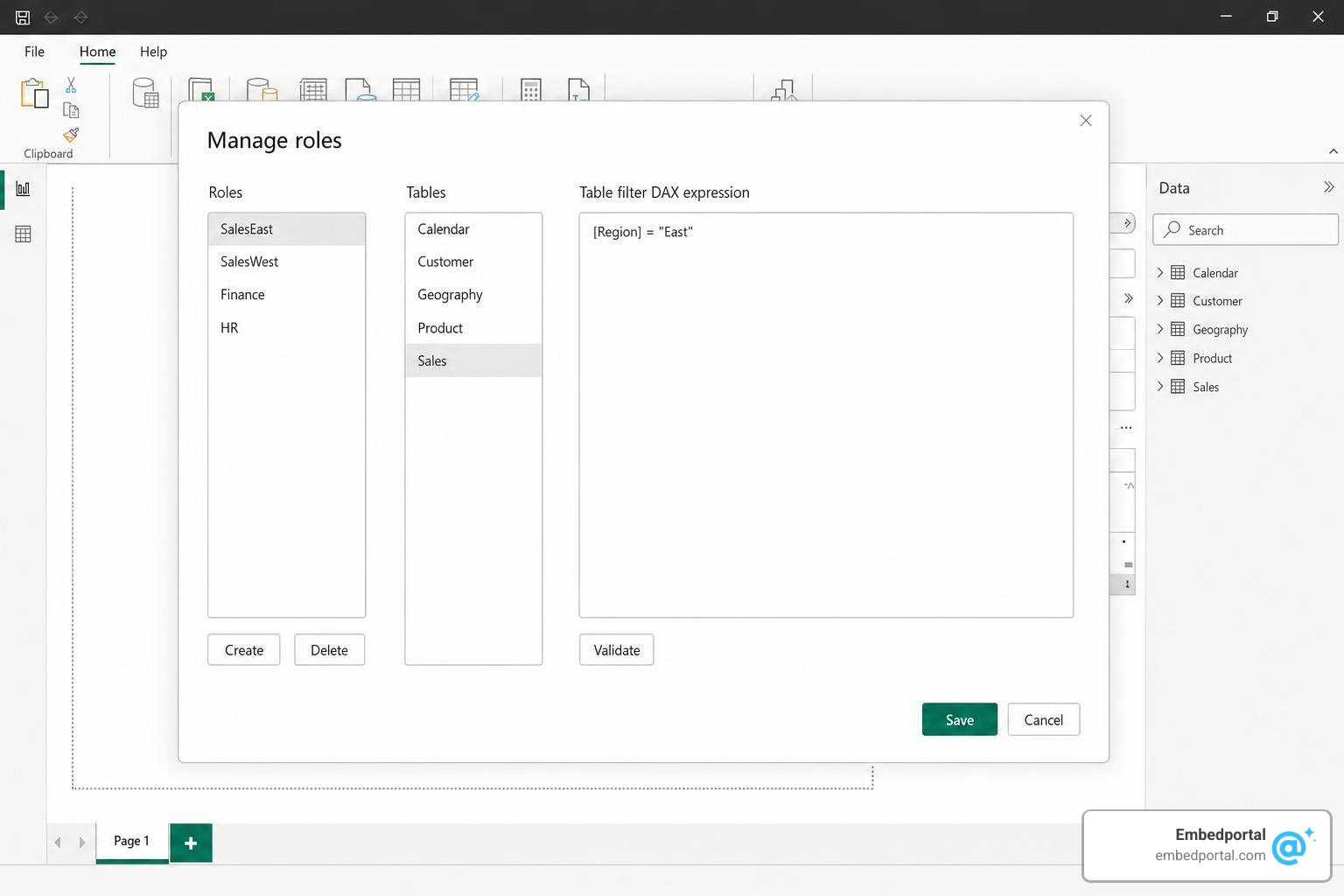Click inside the DAX expression editor
Screen dimensions: 1344x896
826,415
